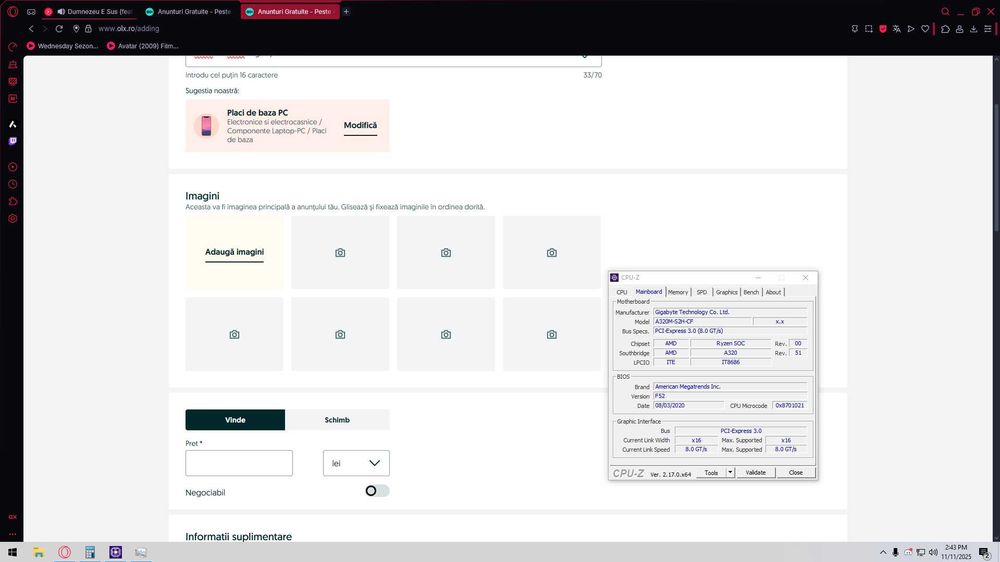Screen dimensions: 1000x562
Task: Click the camera image slot beside Adaugă imagini
Action: [340, 253]
